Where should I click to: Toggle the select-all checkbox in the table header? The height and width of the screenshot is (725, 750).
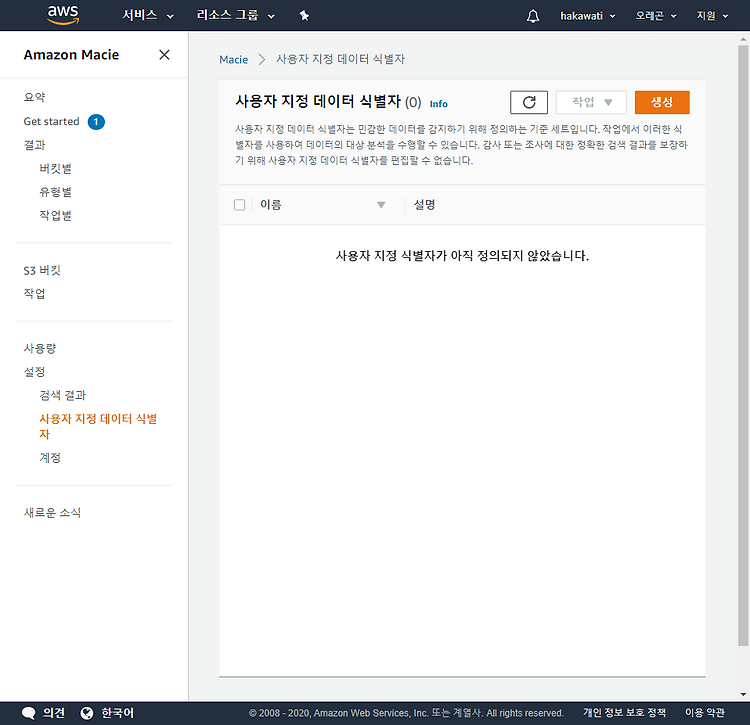coord(240,205)
